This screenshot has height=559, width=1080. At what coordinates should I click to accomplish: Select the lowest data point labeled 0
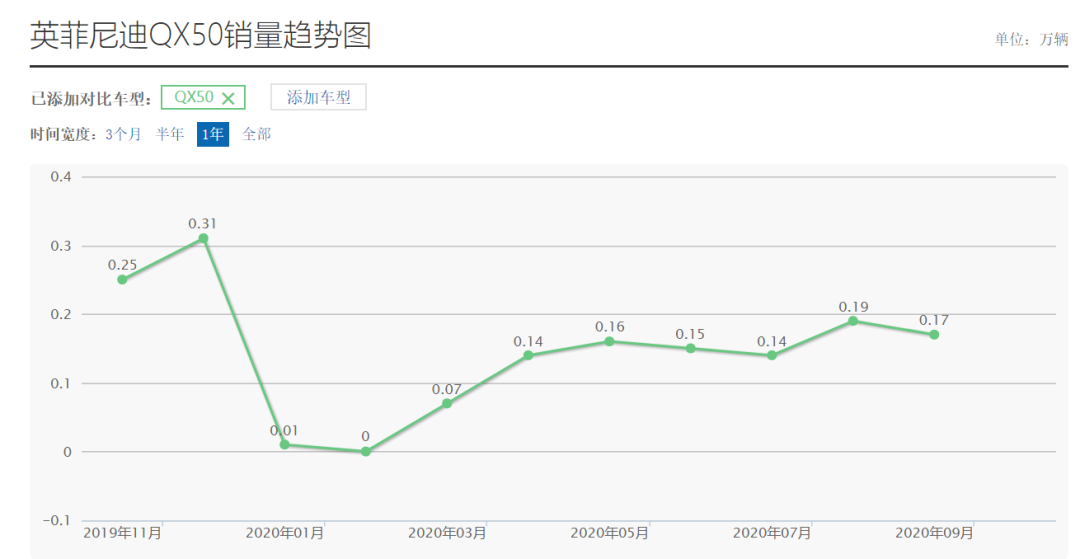pos(366,452)
